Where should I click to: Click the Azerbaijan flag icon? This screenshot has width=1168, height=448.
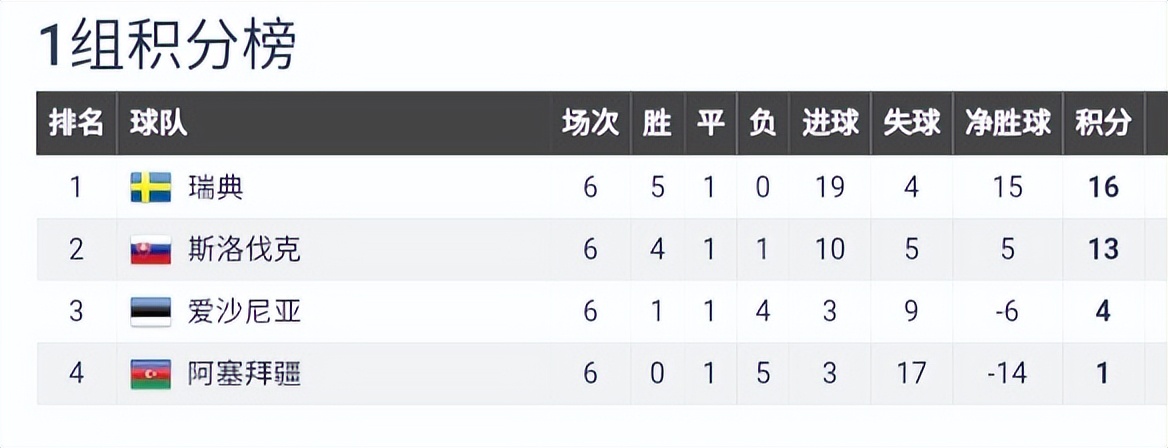(150, 374)
